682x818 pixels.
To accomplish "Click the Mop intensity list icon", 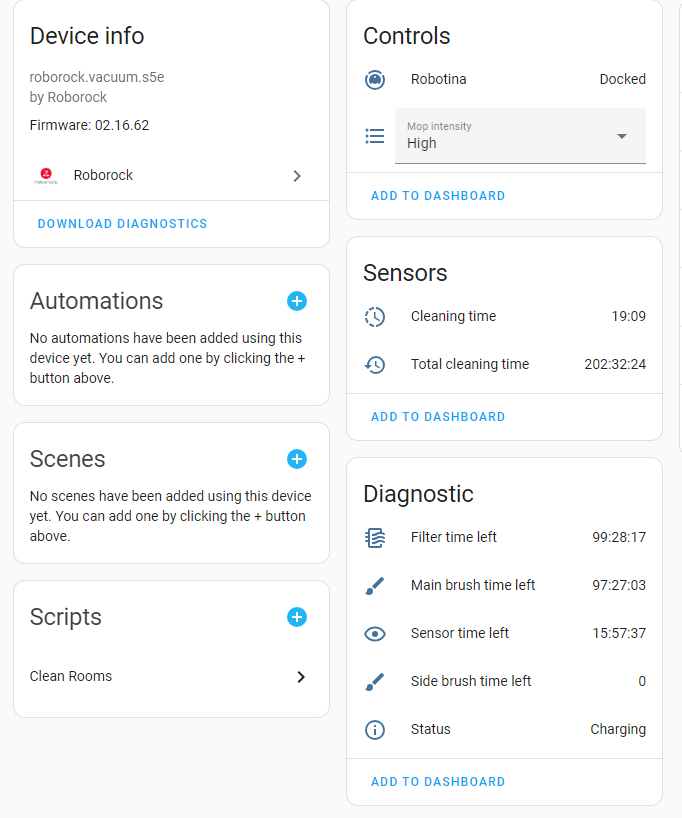I will tap(374, 135).
